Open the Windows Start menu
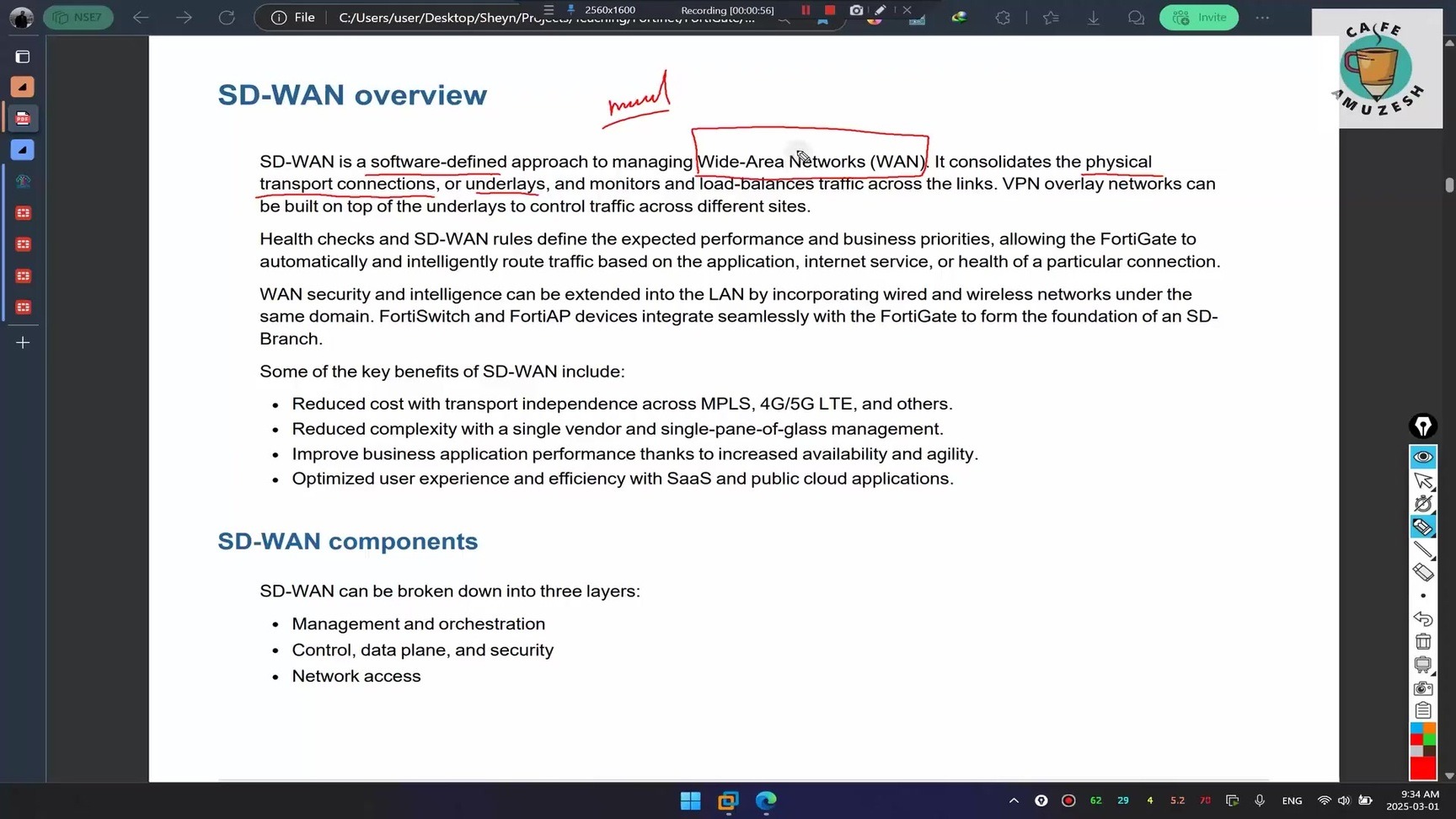This screenshot has height=819, width=1456. pos(690,800)
